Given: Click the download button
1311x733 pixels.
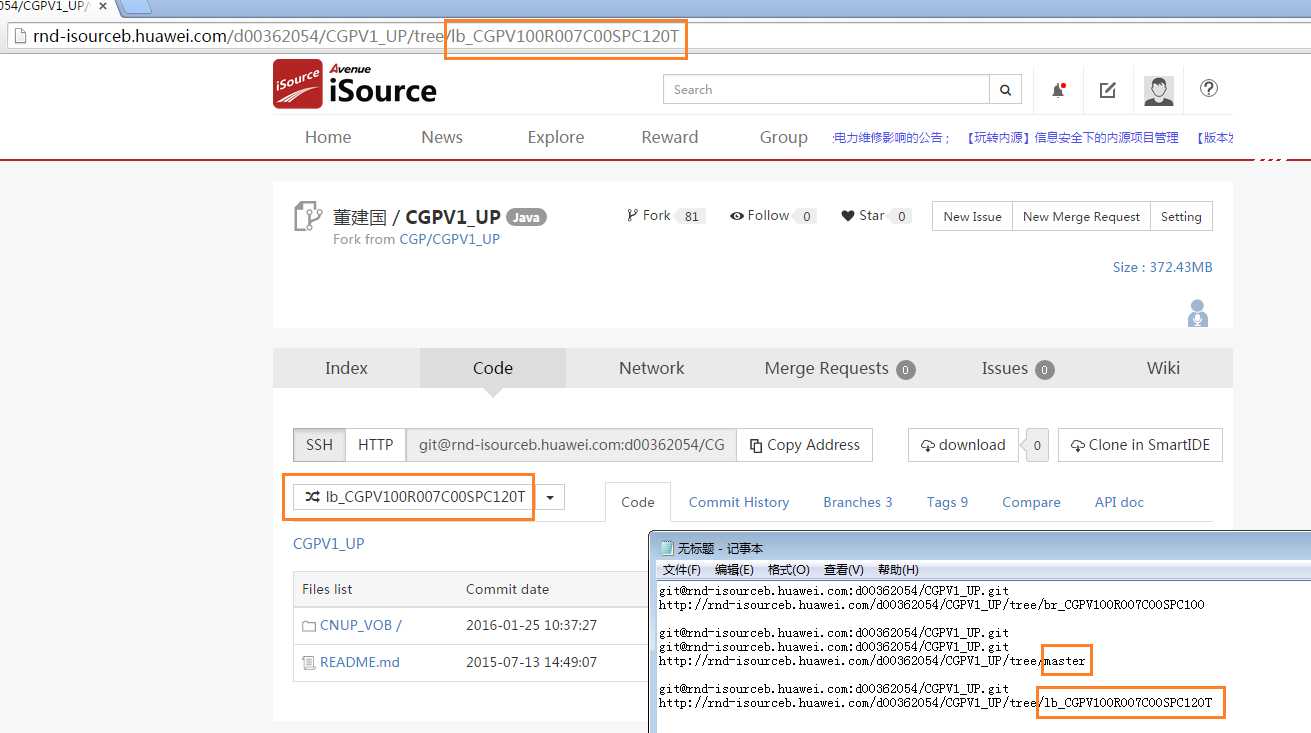Looking at the screenshot, I should coord(963,445).
